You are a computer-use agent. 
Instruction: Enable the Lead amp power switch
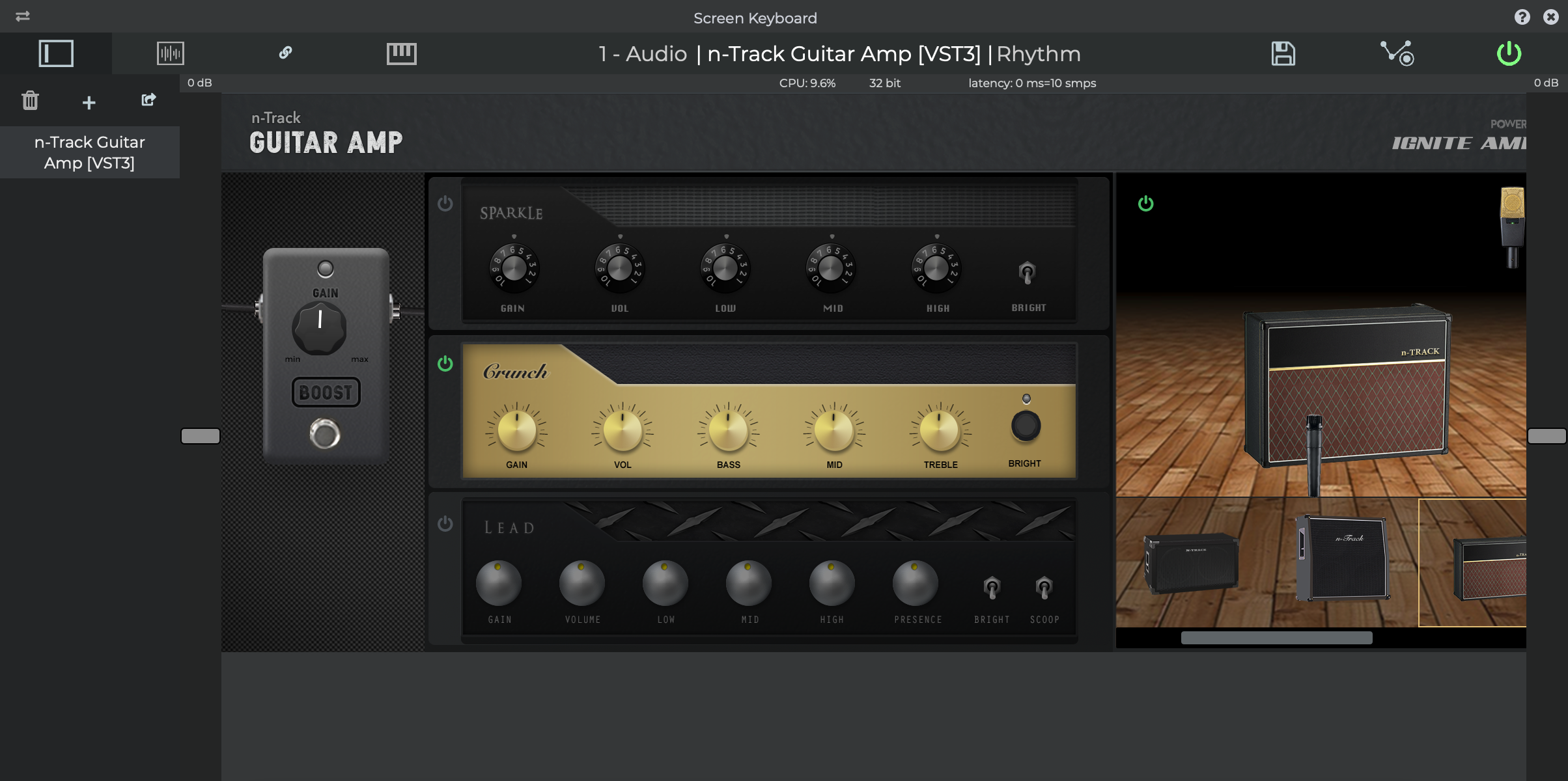(445, 523)
